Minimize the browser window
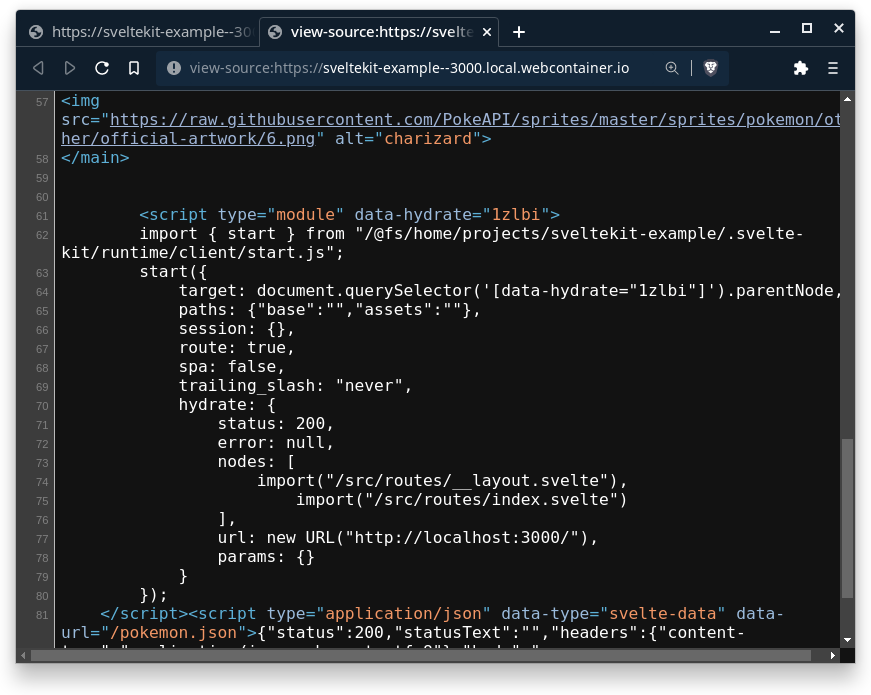Viewport: 871px width, 695px height. tap(775, 31)
